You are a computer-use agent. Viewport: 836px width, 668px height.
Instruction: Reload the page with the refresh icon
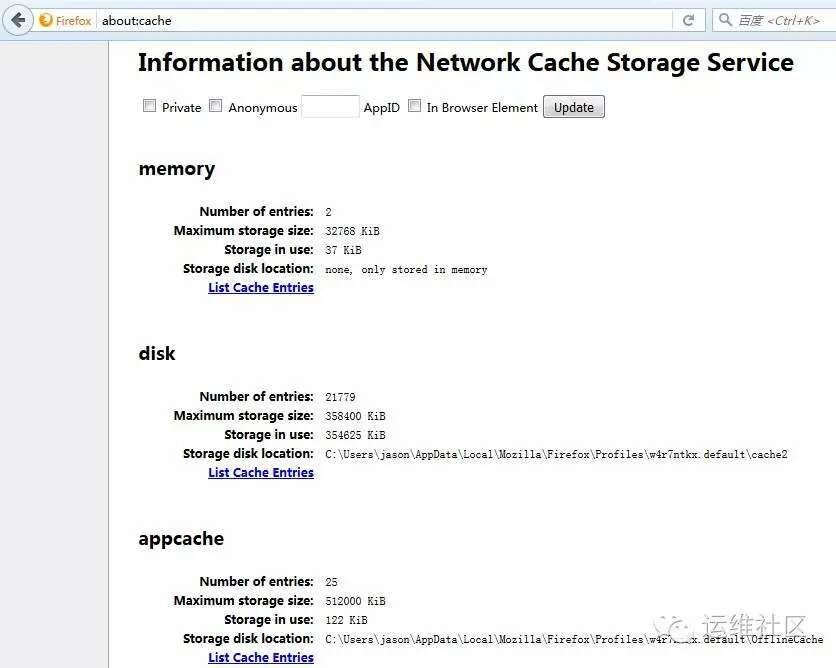click(x=688, y=20)
